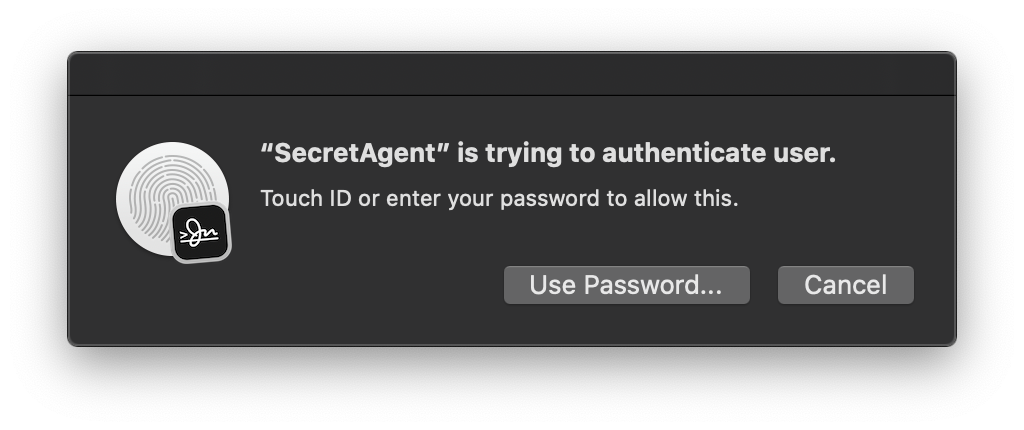Click the dark square app badge overlay

click(x=202, y=235)
